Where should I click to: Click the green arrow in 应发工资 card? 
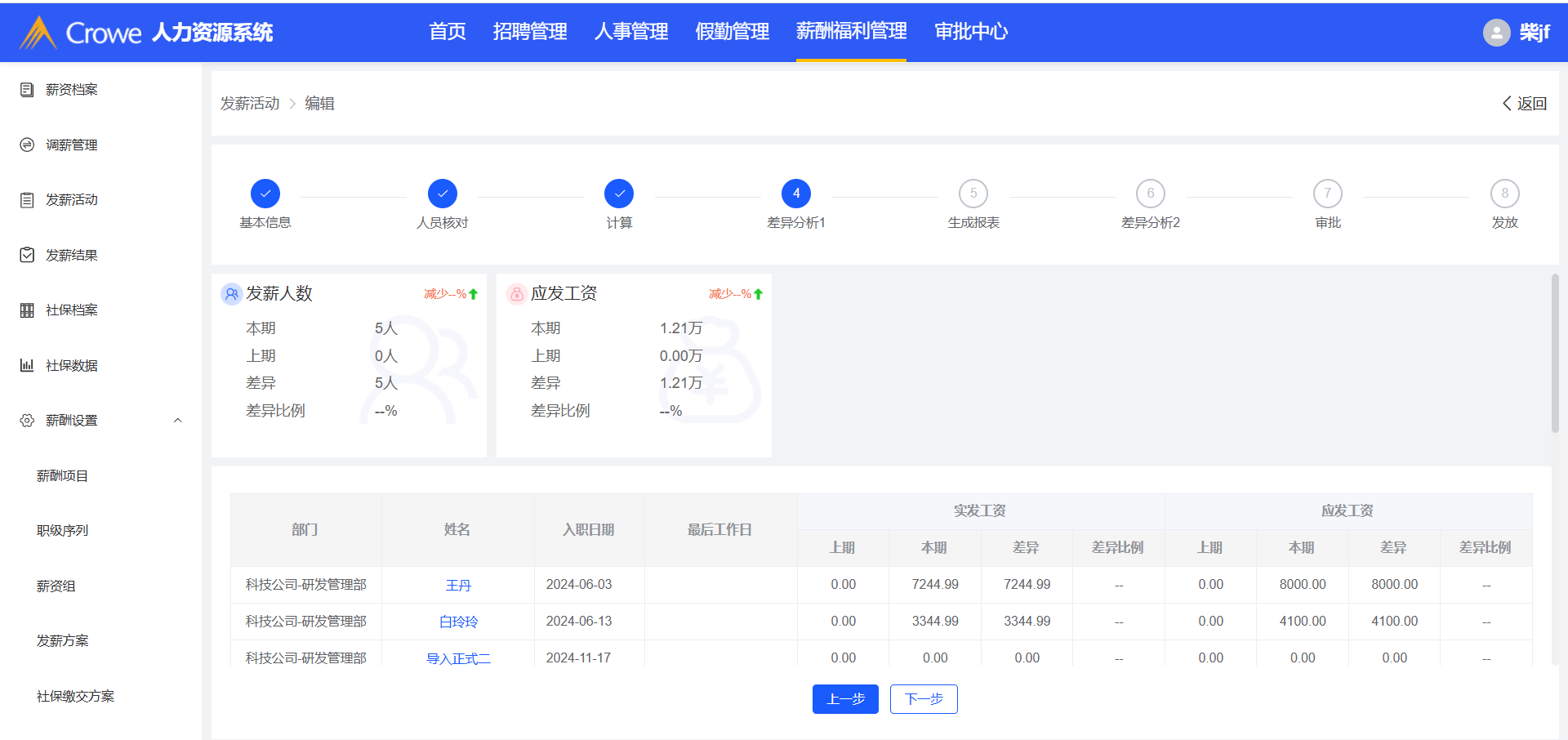pos(759,294)
